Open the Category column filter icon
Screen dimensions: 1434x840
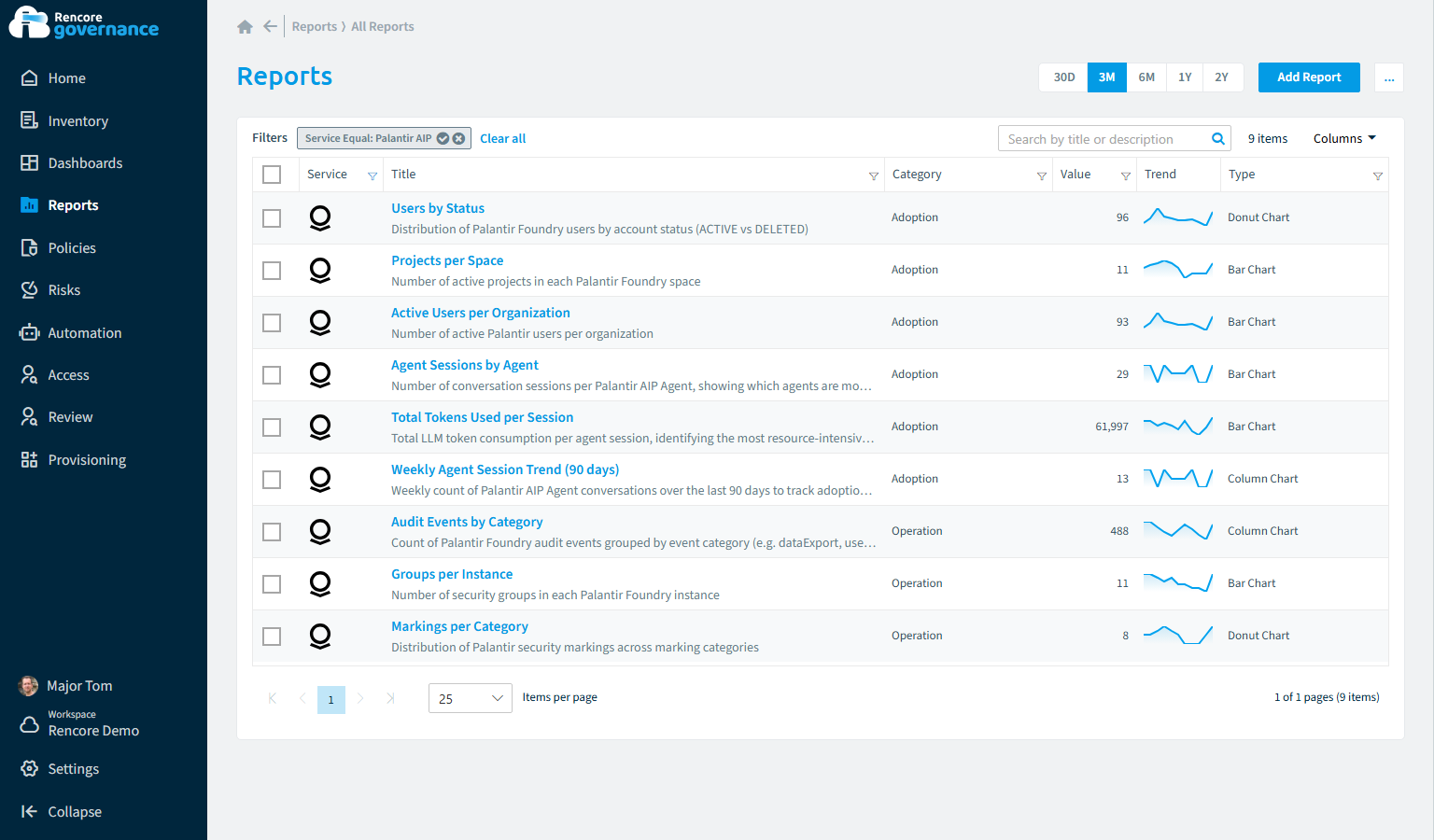pos(1042,175)
